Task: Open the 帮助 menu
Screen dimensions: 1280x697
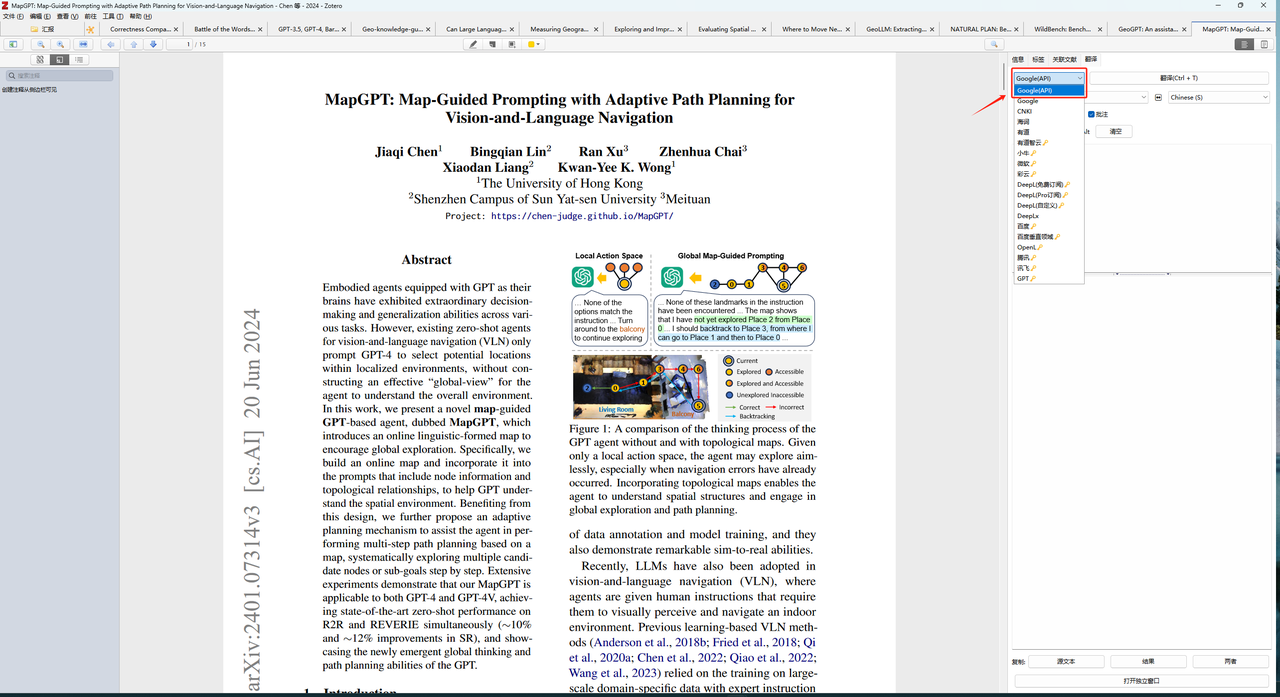Action: click(x=141, y=16)
